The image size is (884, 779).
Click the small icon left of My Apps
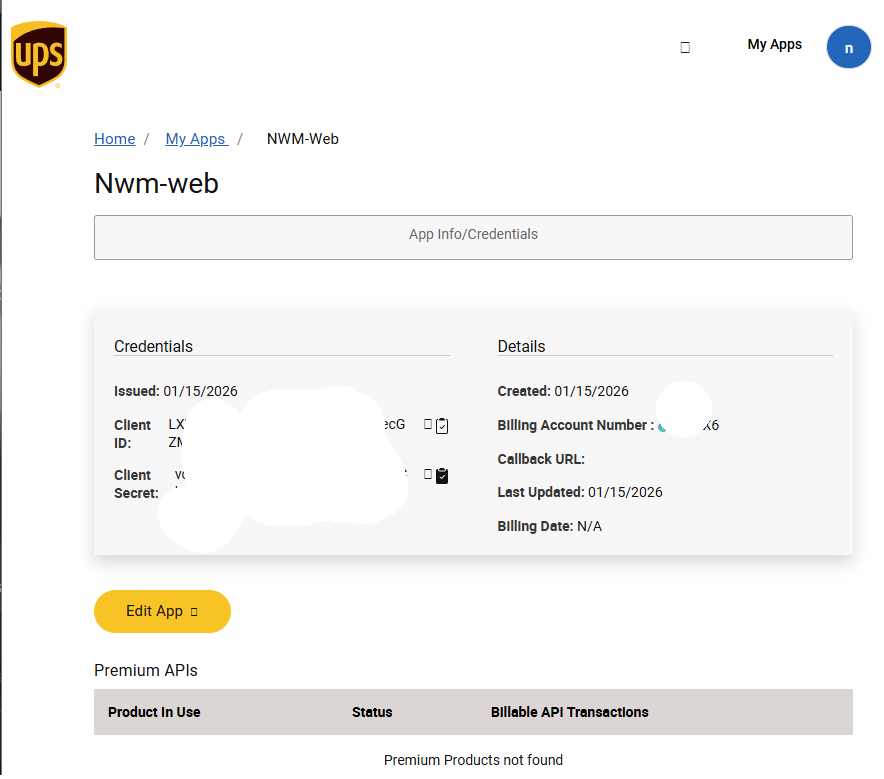[685, 47]
